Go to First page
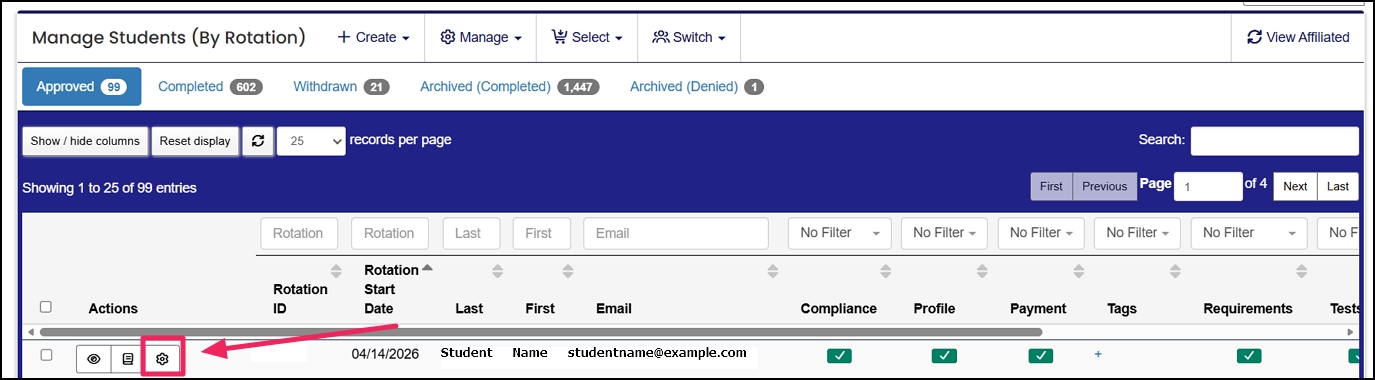1375x380 pixels. (x=1051, y=186)
